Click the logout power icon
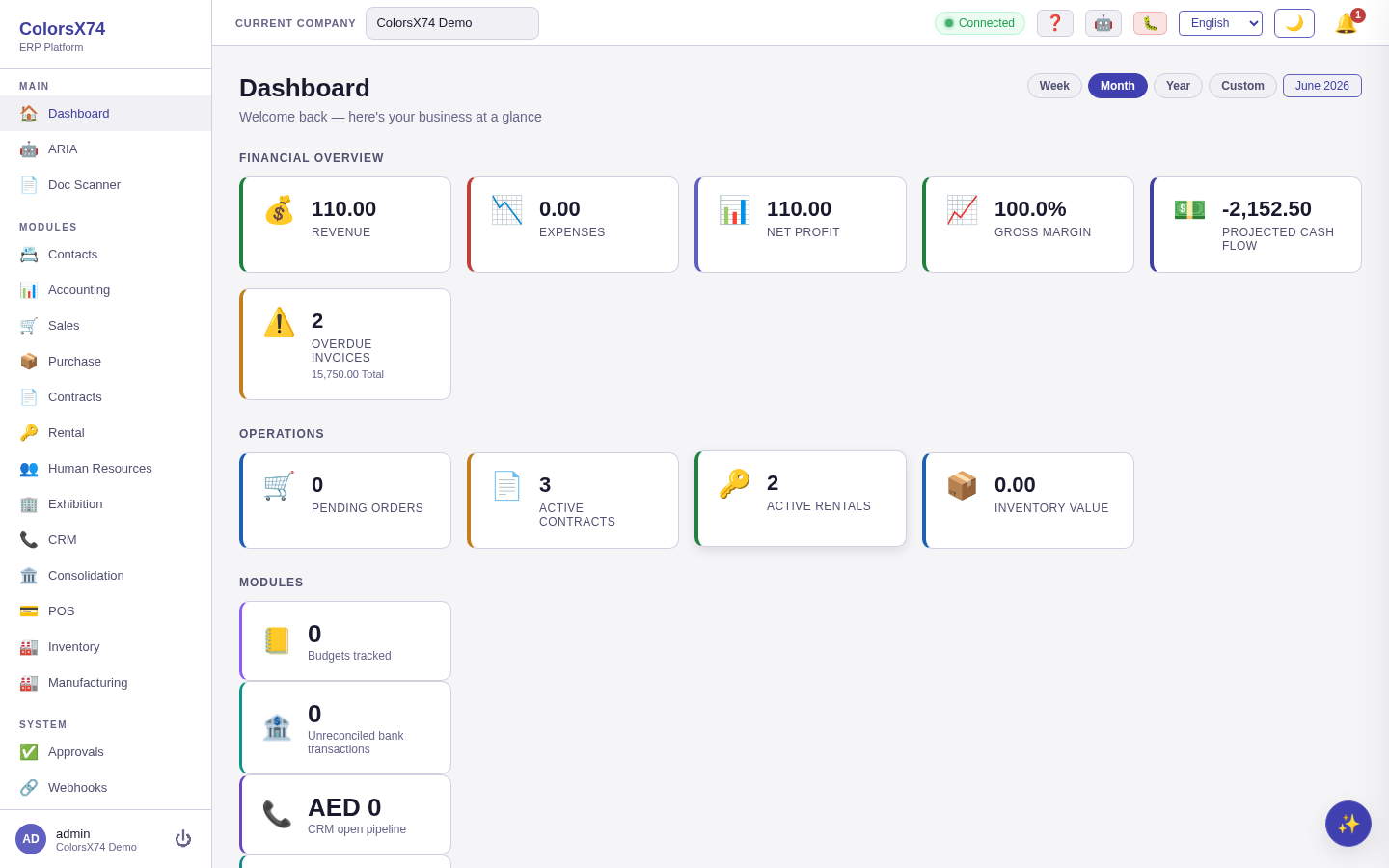1389x868 pixels. [x=183, y=839]
